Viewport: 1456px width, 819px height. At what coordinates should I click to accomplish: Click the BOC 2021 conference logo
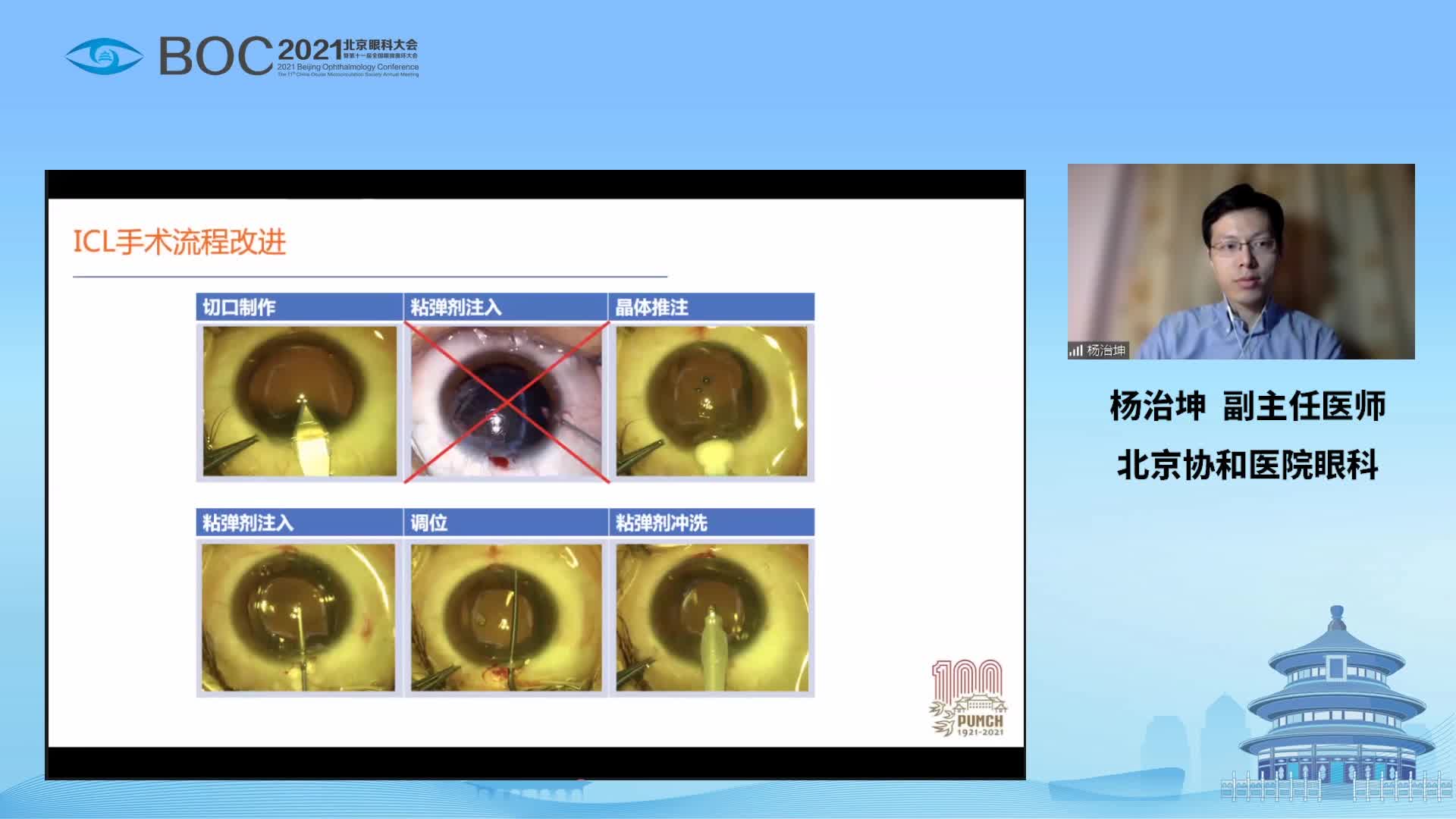pos(243,55)
